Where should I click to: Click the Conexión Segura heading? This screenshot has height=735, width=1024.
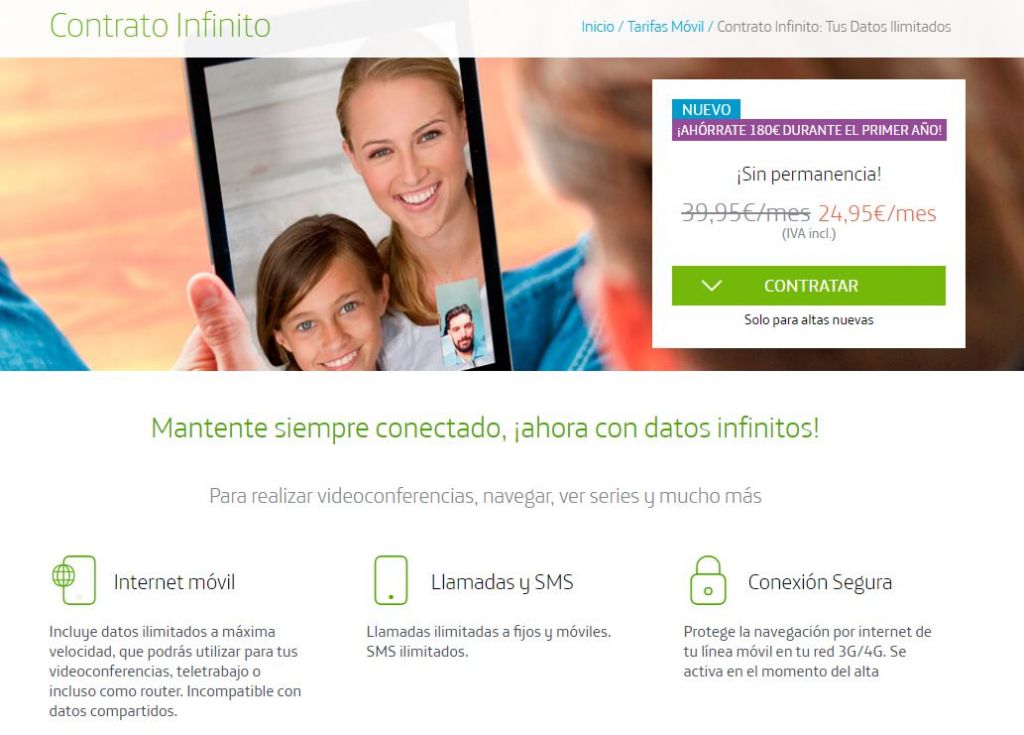pos(820,582)
